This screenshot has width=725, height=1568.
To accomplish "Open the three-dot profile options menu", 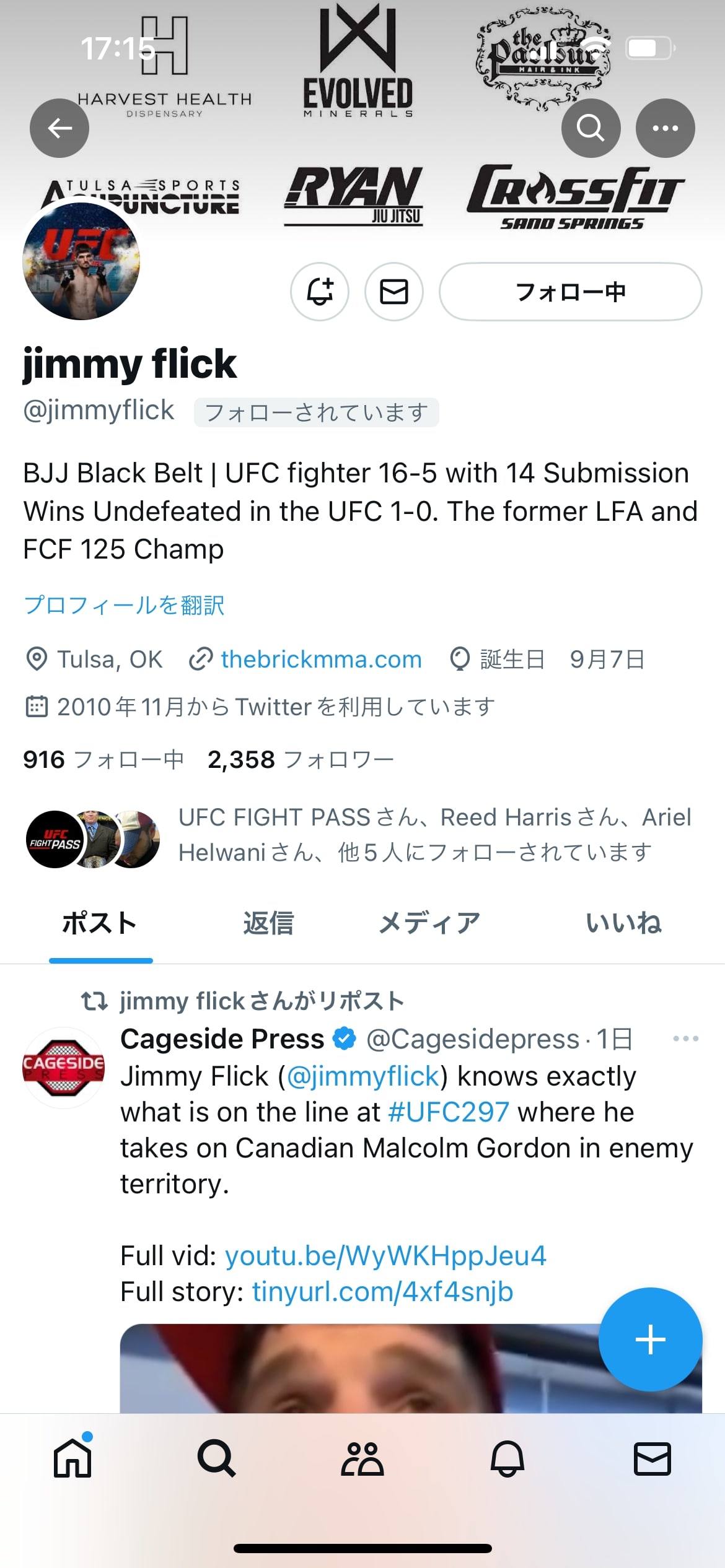I will point(666,128).
